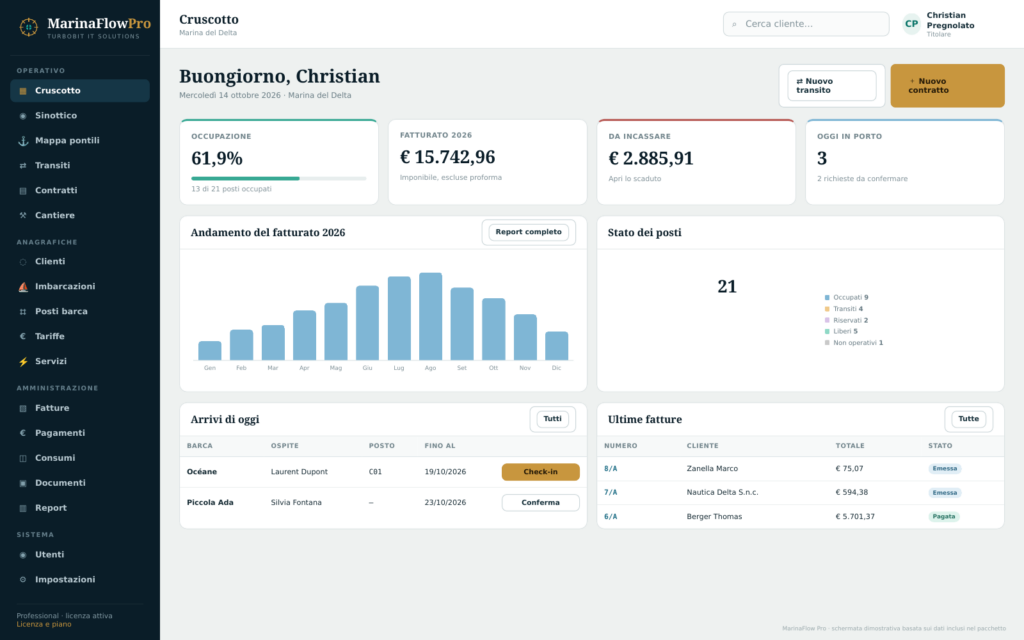
Task: Click the CP user avatar
Action: click(911, 24)
